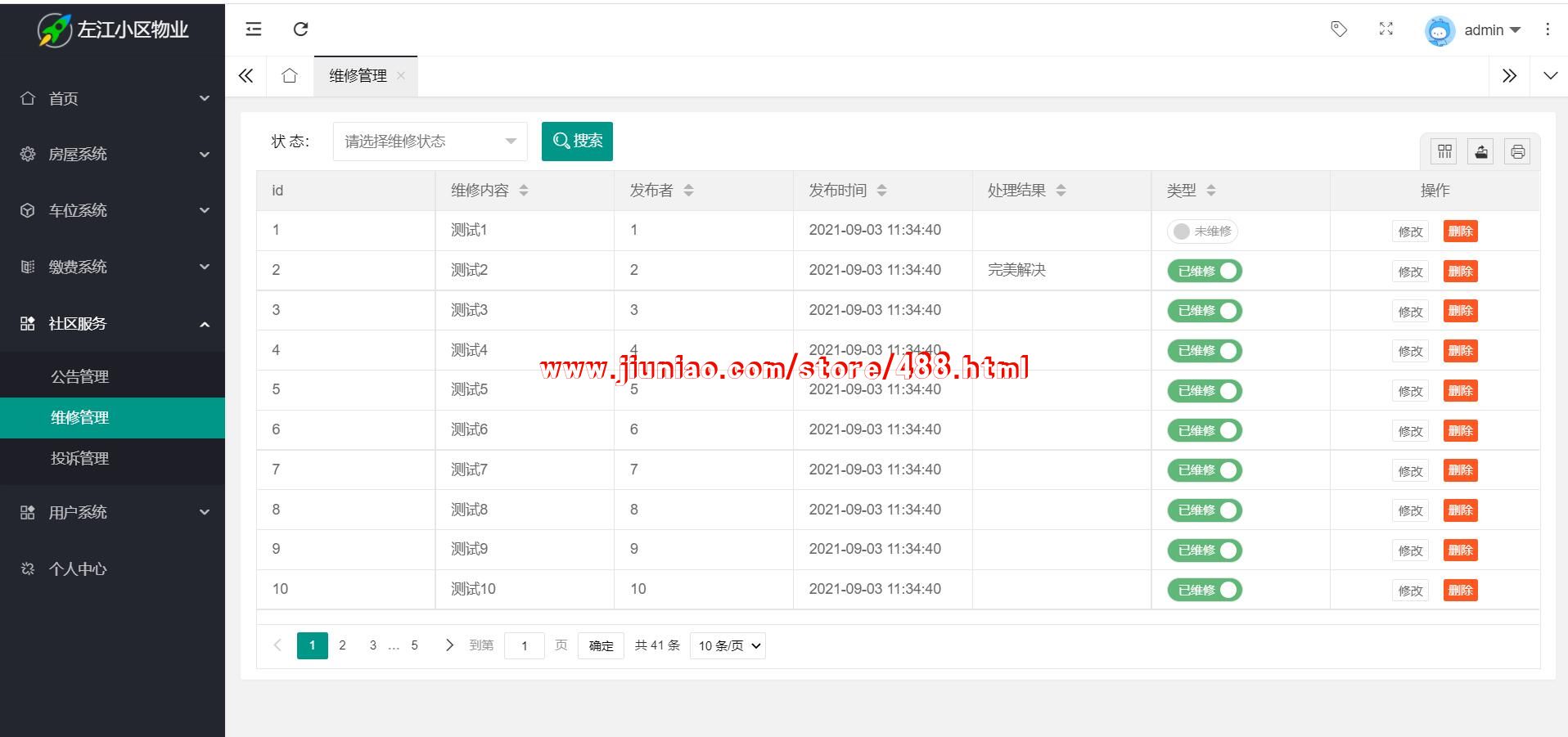1568x737 pixels.
Task: Open the vertical more options icon
Action: 1548,29
